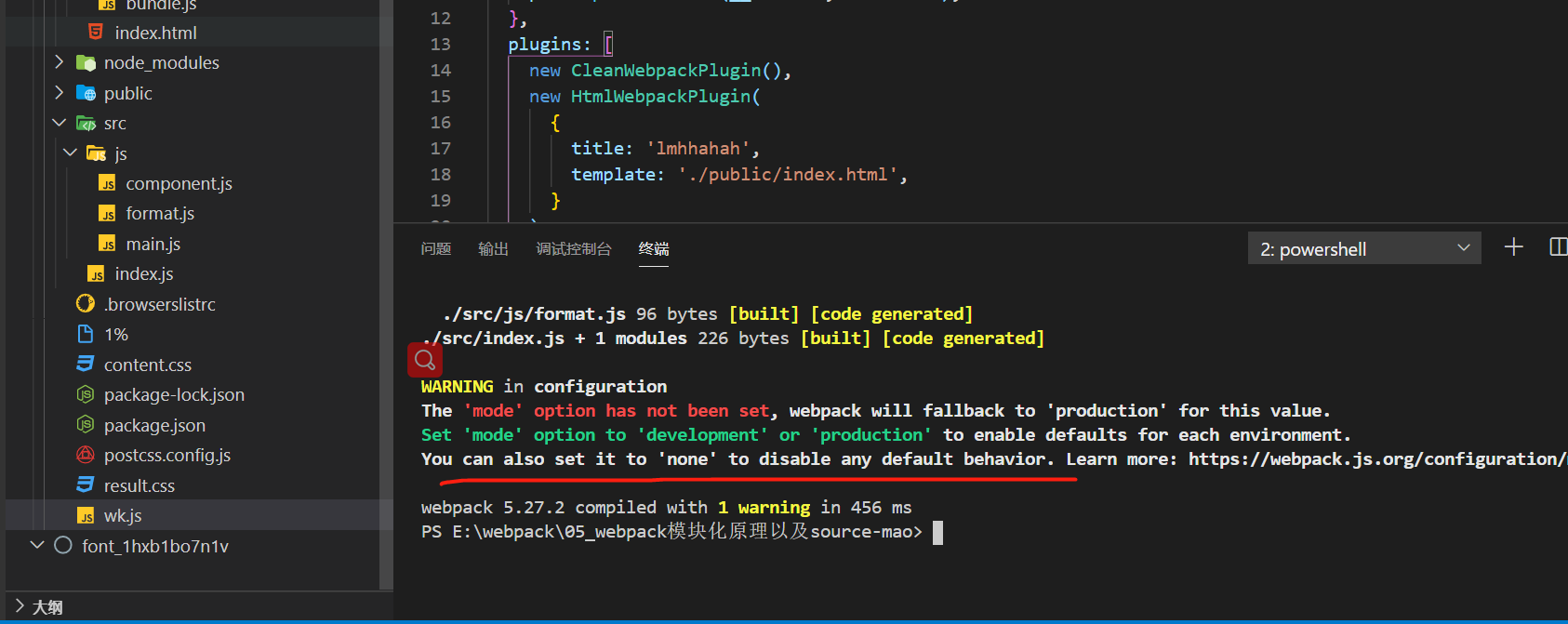The width and height of the screenshot is (1568, 624).
Task: Open main.js from the js folder
Action: [x=153, y=244]
